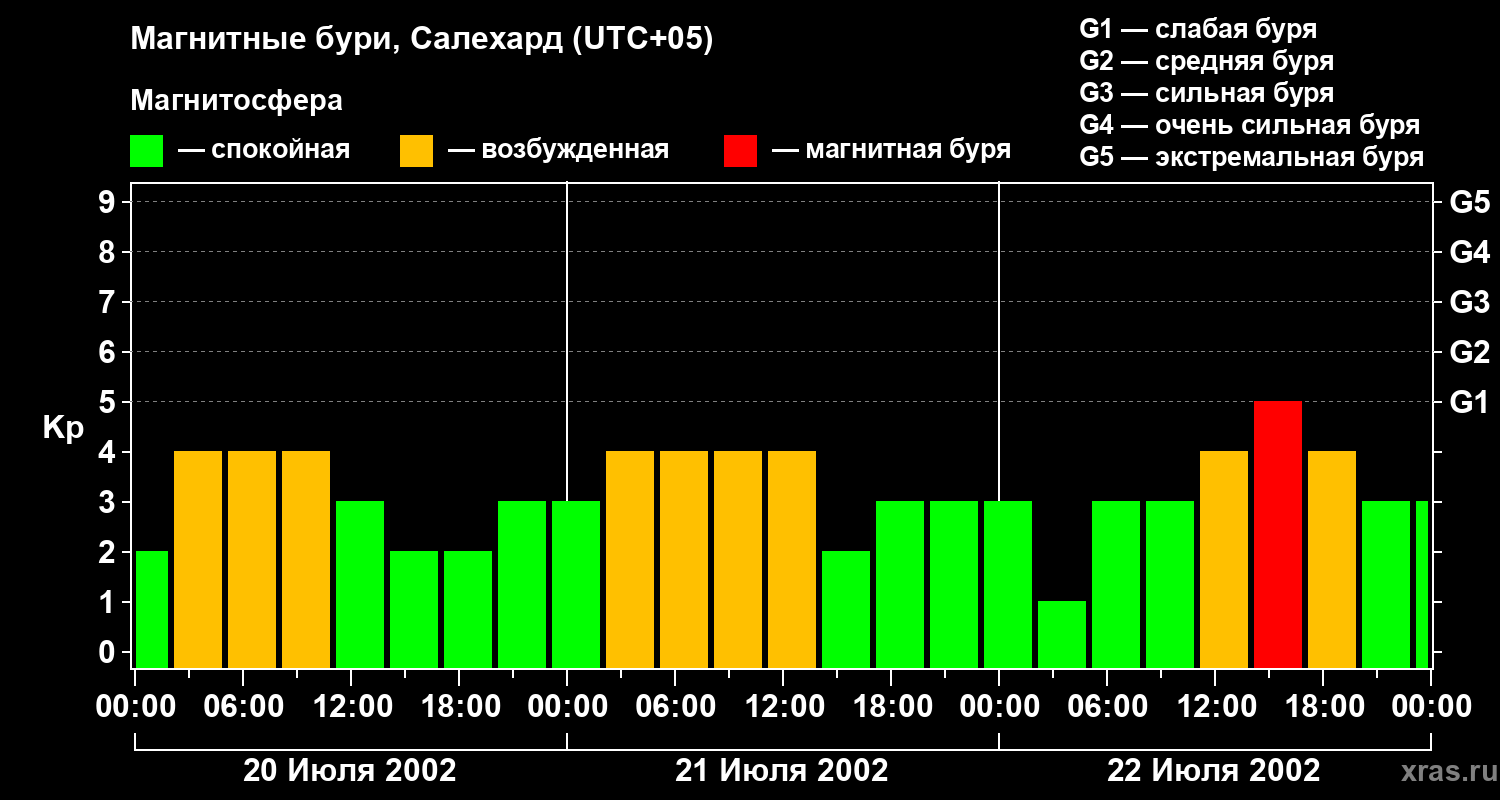This screenshot has width=1500, height=800.
Task: Click the red 'магнитная буря' legend swatch
Action: (x=741, y=151)
